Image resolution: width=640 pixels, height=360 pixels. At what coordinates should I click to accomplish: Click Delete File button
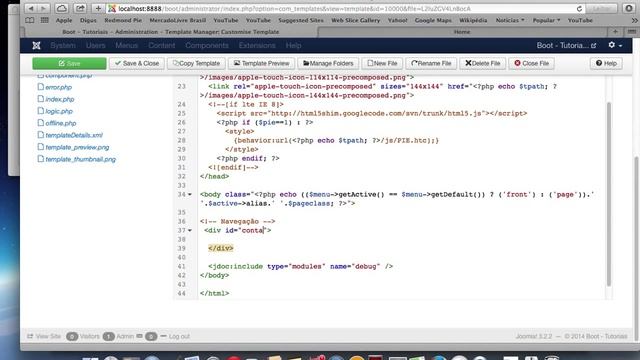[482, 63]
